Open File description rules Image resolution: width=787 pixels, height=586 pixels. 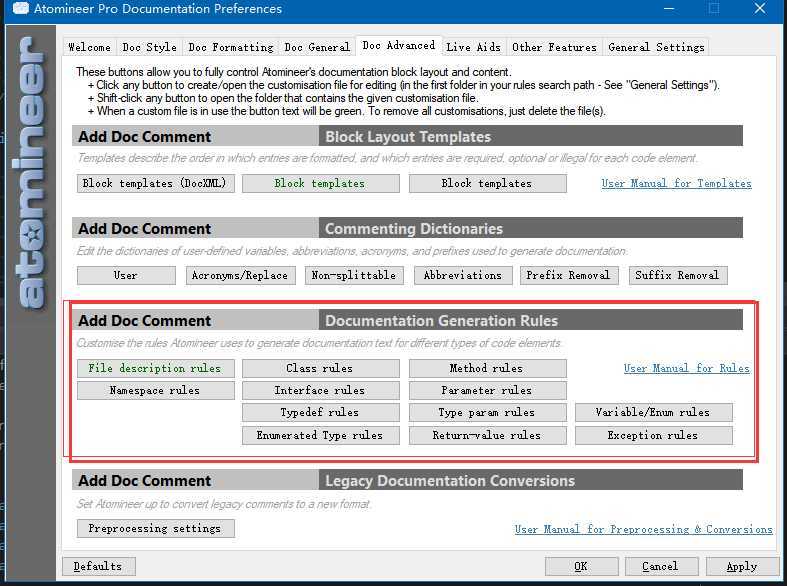[156, 368]
